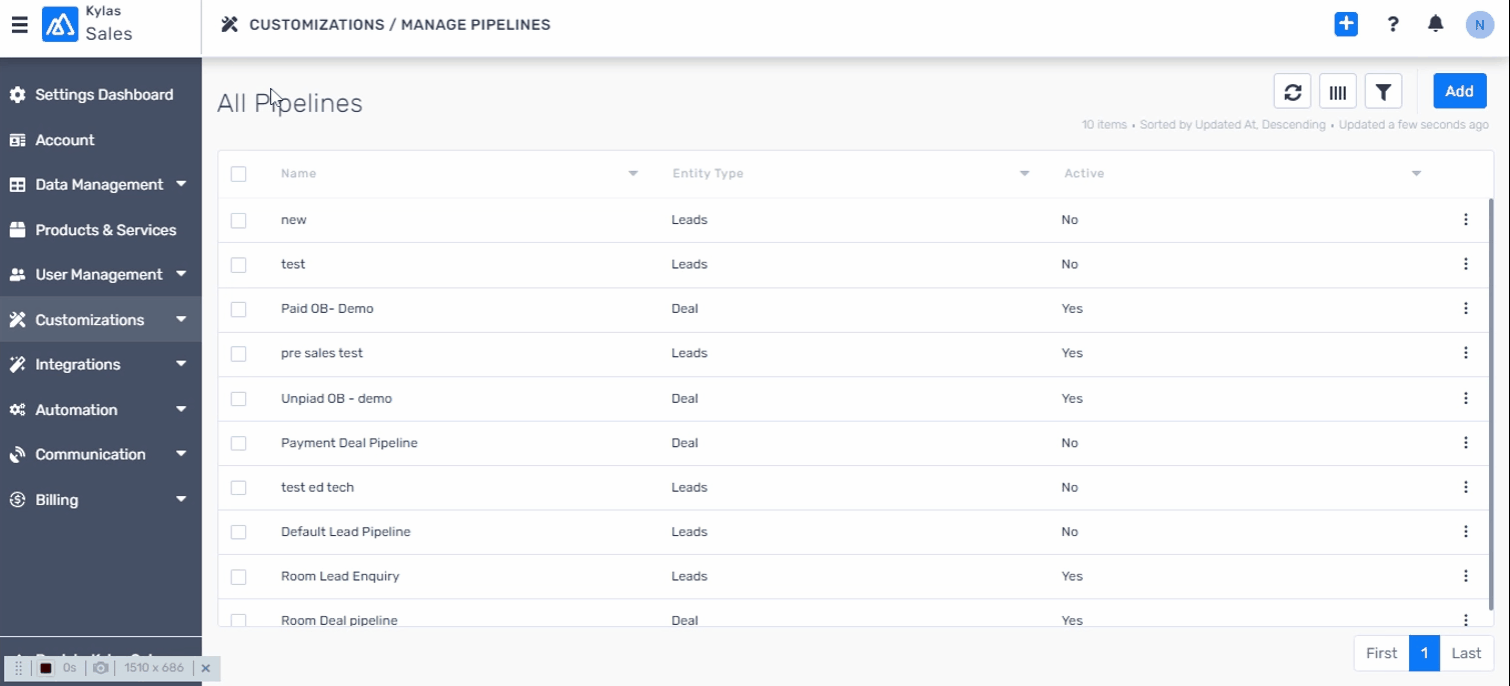Open three-dot menu for Paid OB- Demo

(x=1465, y=309)
